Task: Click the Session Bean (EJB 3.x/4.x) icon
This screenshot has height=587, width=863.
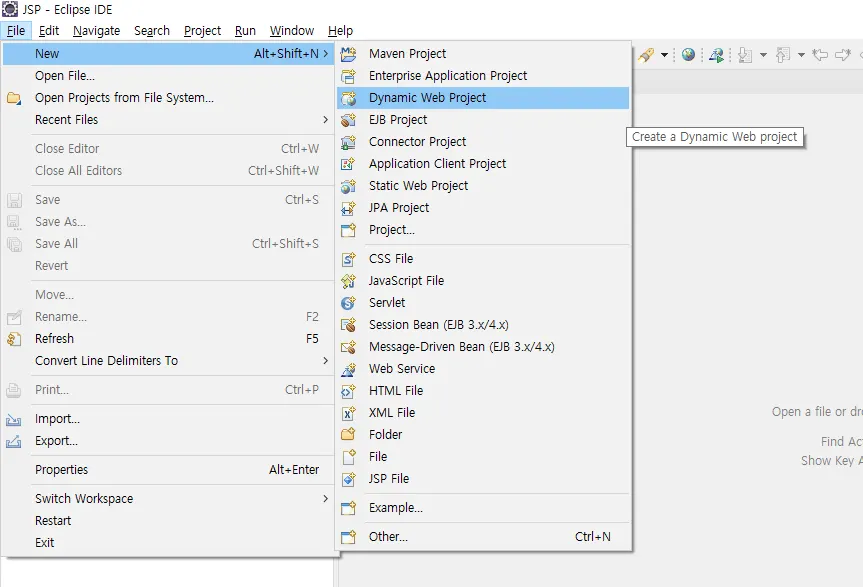Action: (348, 325)
